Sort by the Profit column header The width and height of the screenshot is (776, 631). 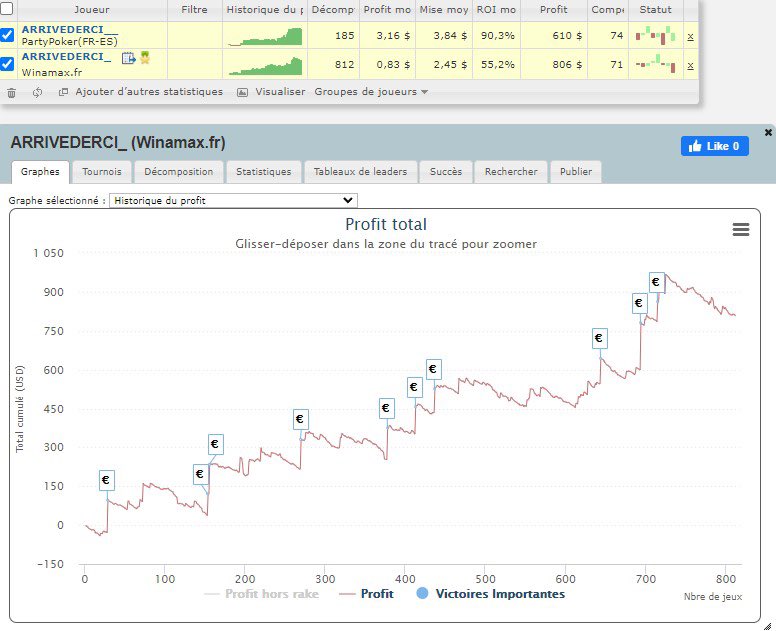553,9
